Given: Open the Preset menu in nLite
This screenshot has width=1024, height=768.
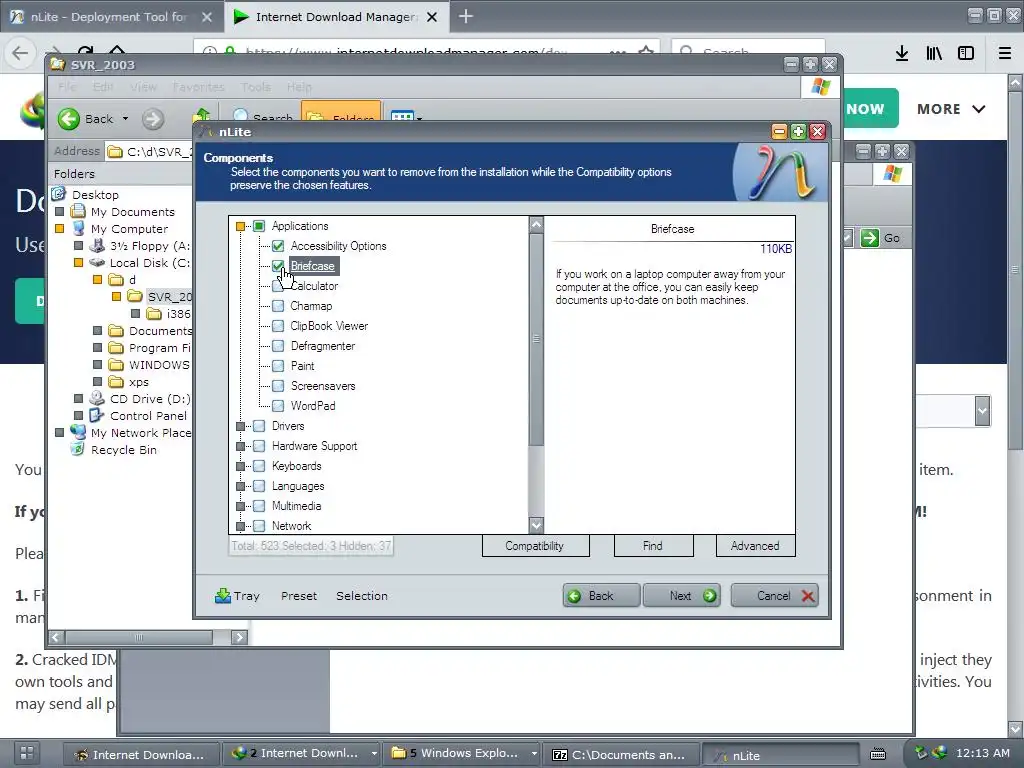Looking at the screenshot, I should (299, 596).
